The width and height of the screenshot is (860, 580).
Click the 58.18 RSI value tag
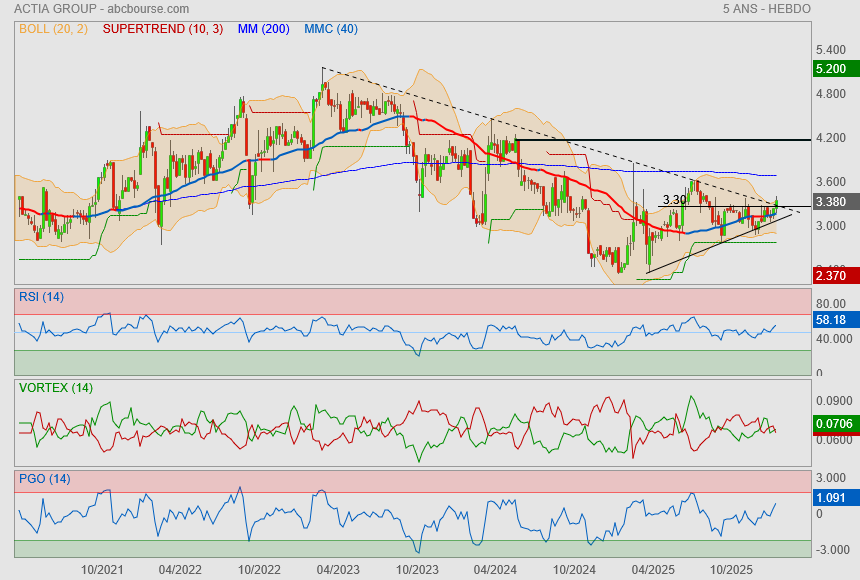tap(836, 319)
